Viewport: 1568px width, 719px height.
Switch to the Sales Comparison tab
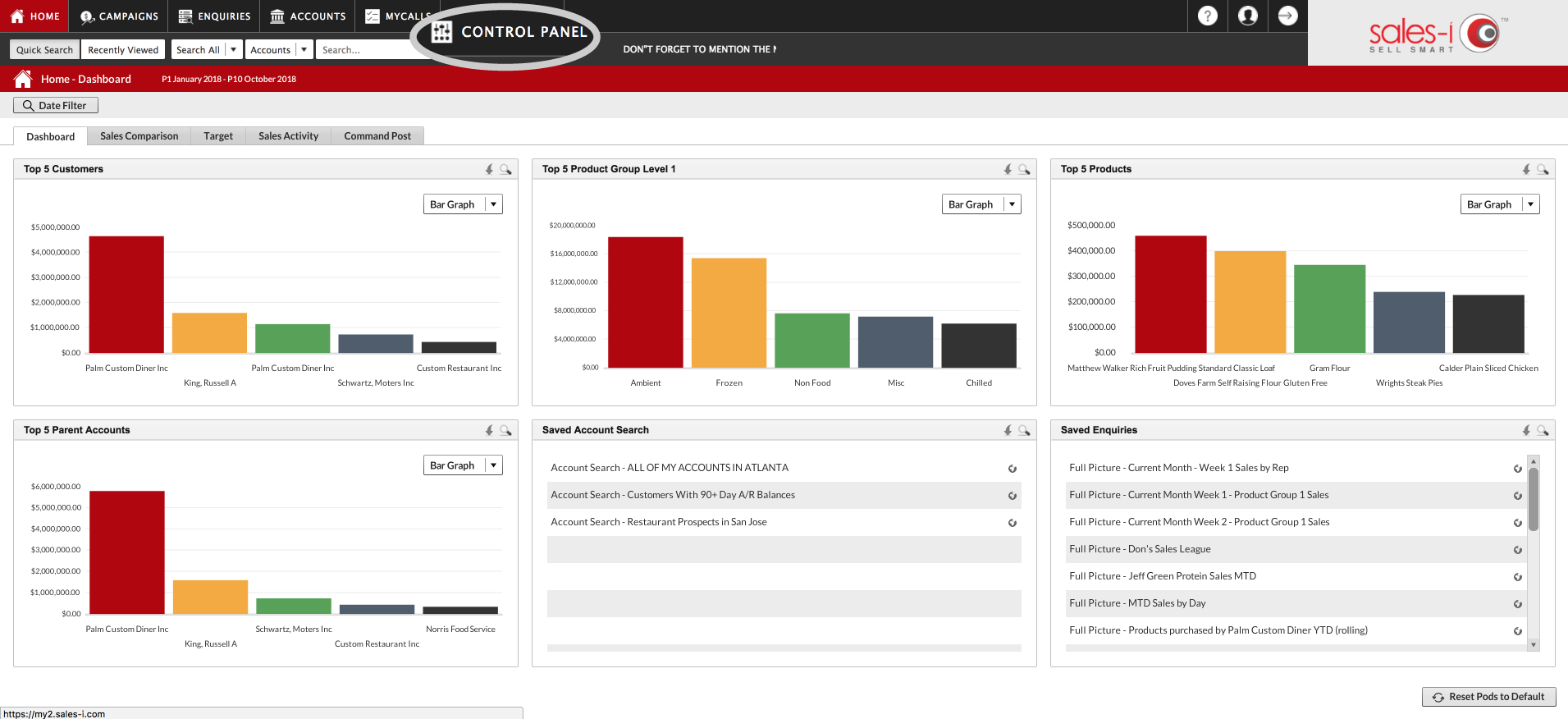tap(139, 136)
